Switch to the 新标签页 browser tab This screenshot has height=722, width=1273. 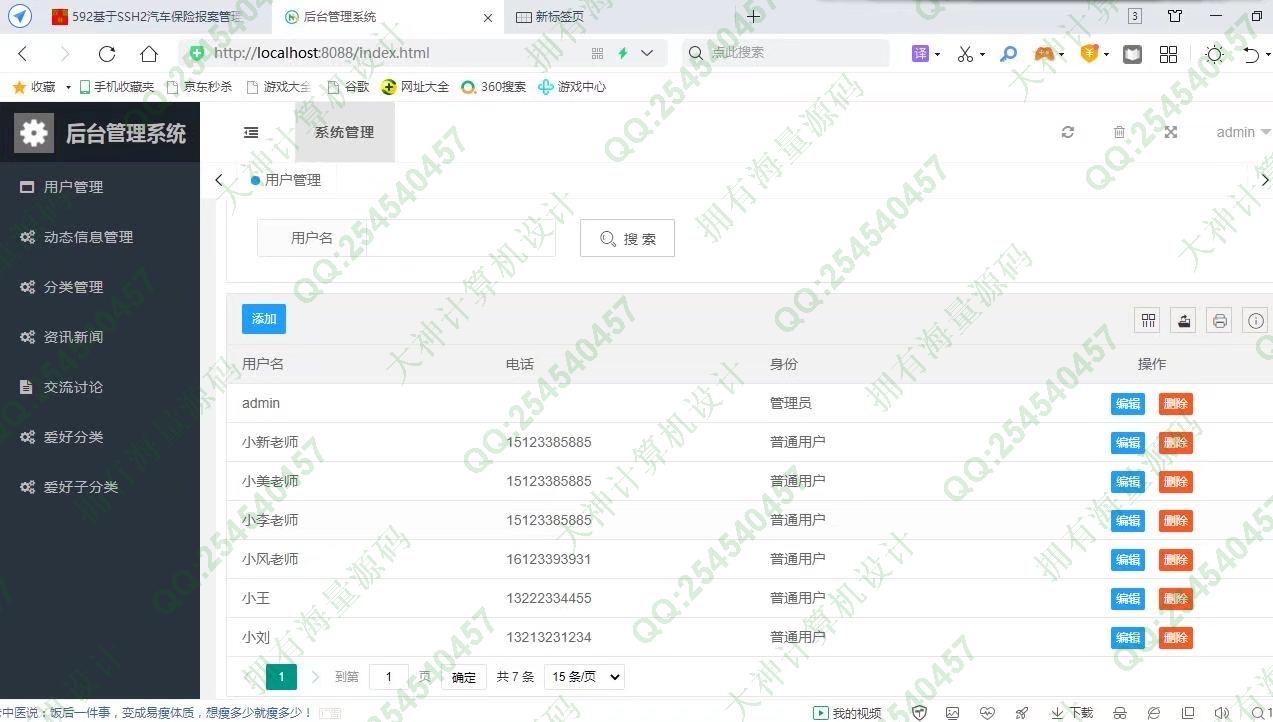pos(560,17)
